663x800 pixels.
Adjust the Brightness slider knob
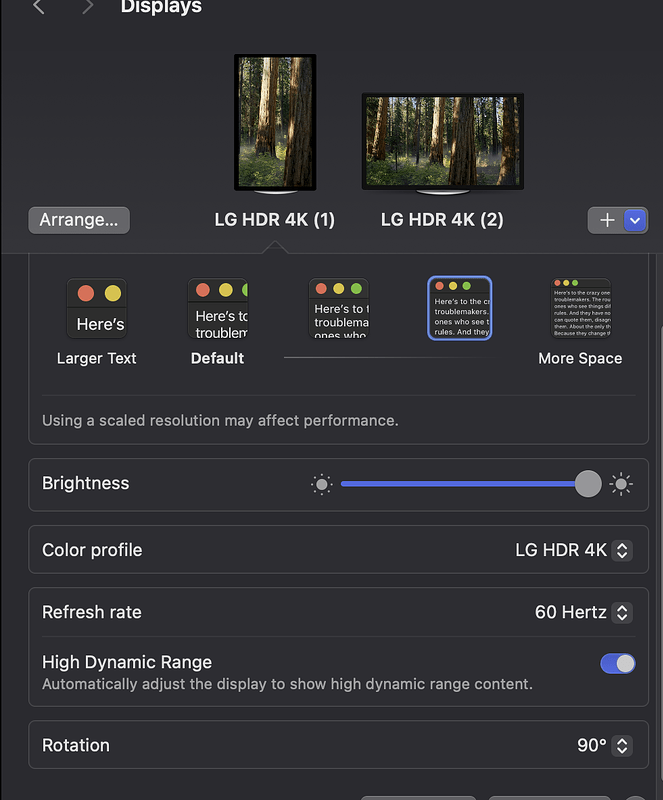coord(588,484)
